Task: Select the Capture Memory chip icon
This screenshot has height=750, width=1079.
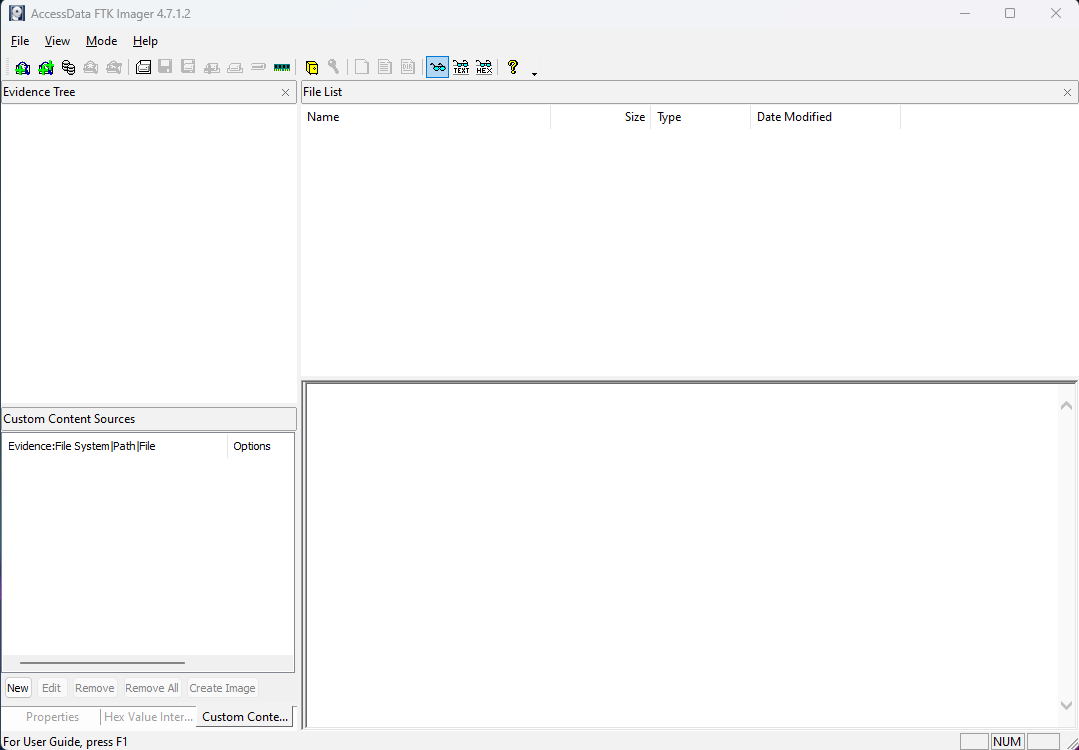Action: tap(281, 67)
